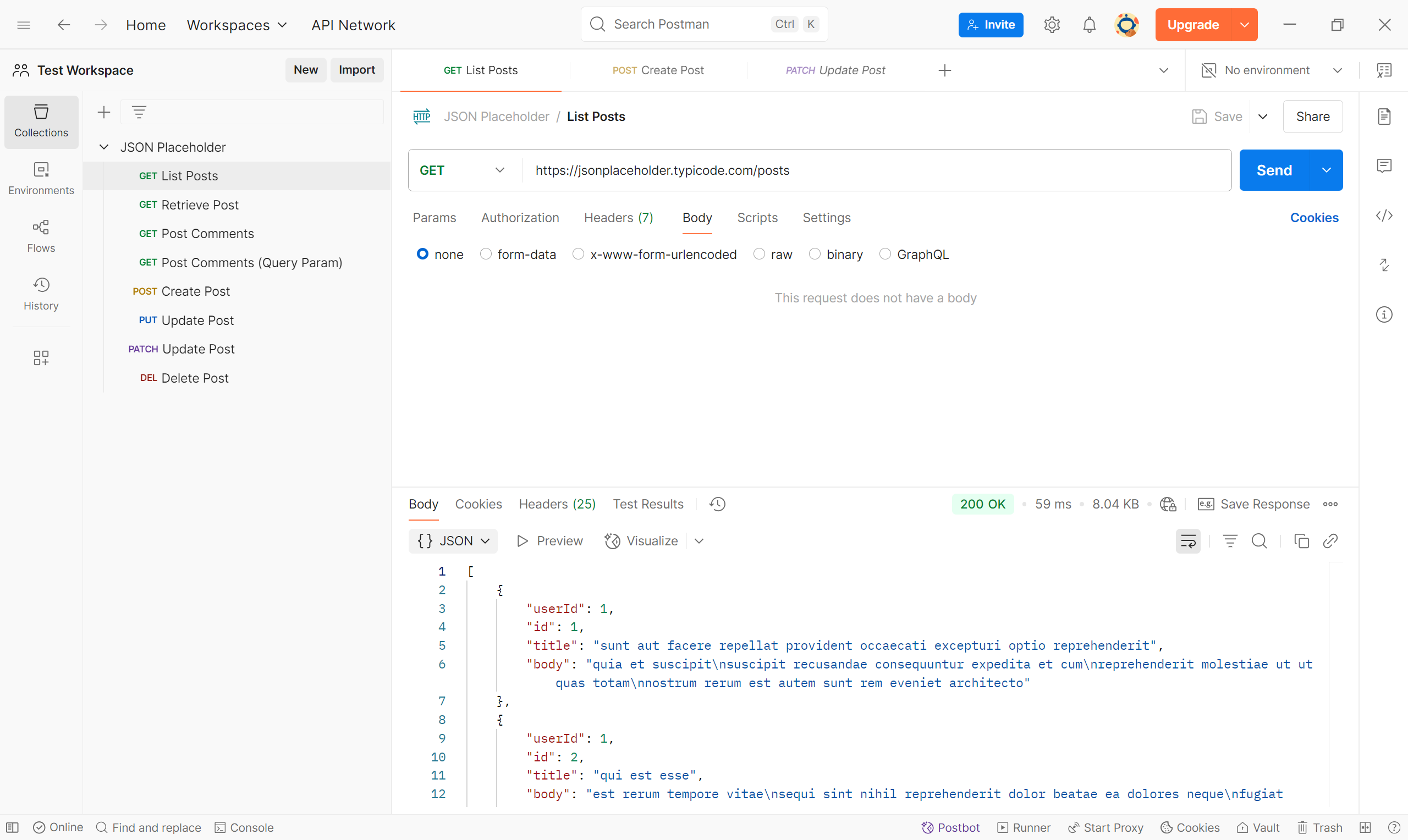This screenshot has width=1408, height=840.
Task: Click the blue Send button
Action: (1274, 170)
